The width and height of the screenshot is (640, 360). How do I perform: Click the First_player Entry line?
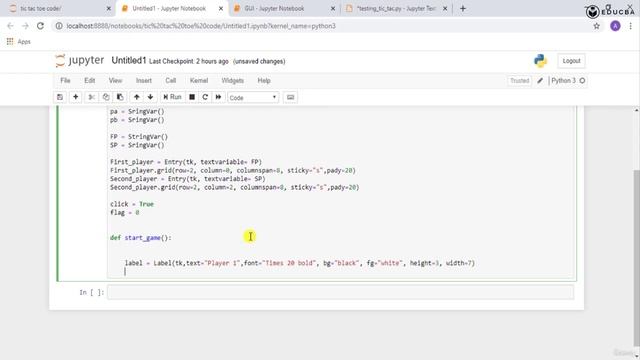click(186, 162)
